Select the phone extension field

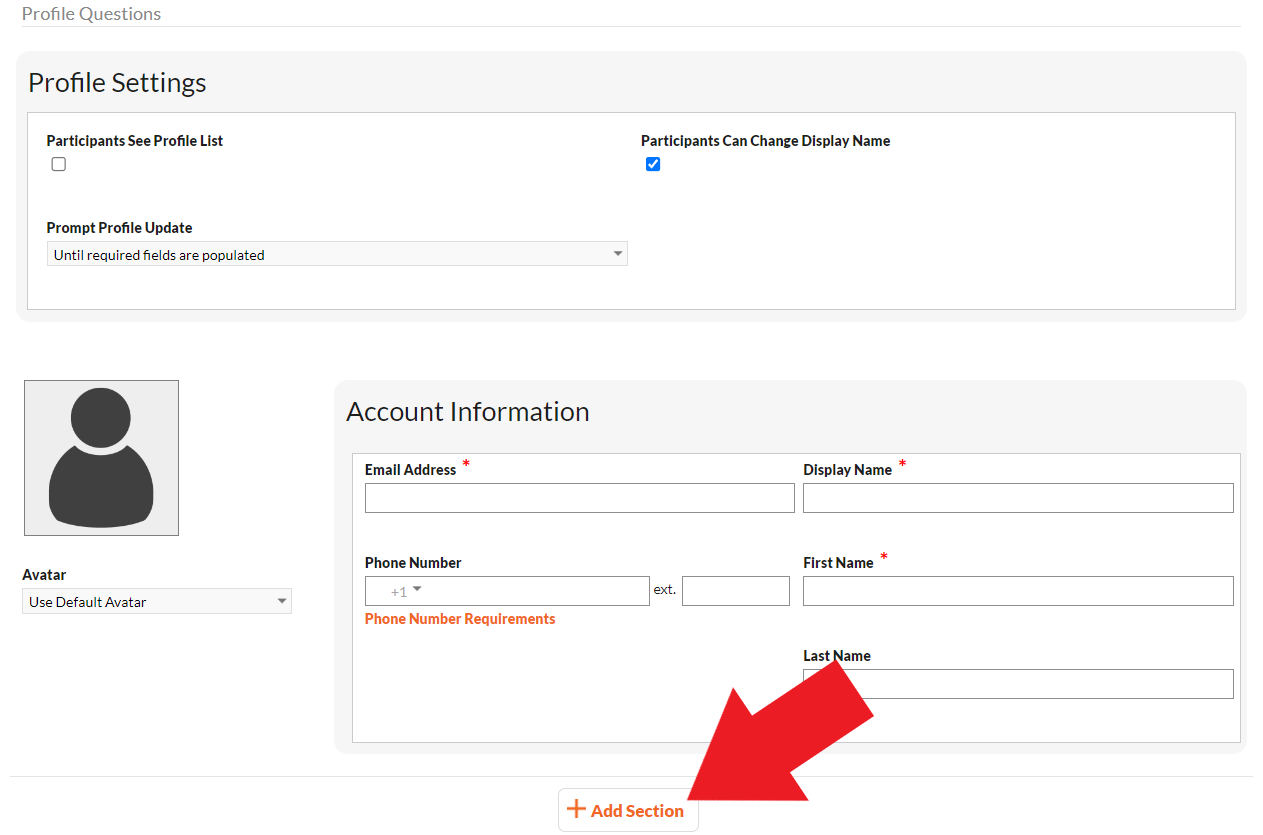click(736, 591)
